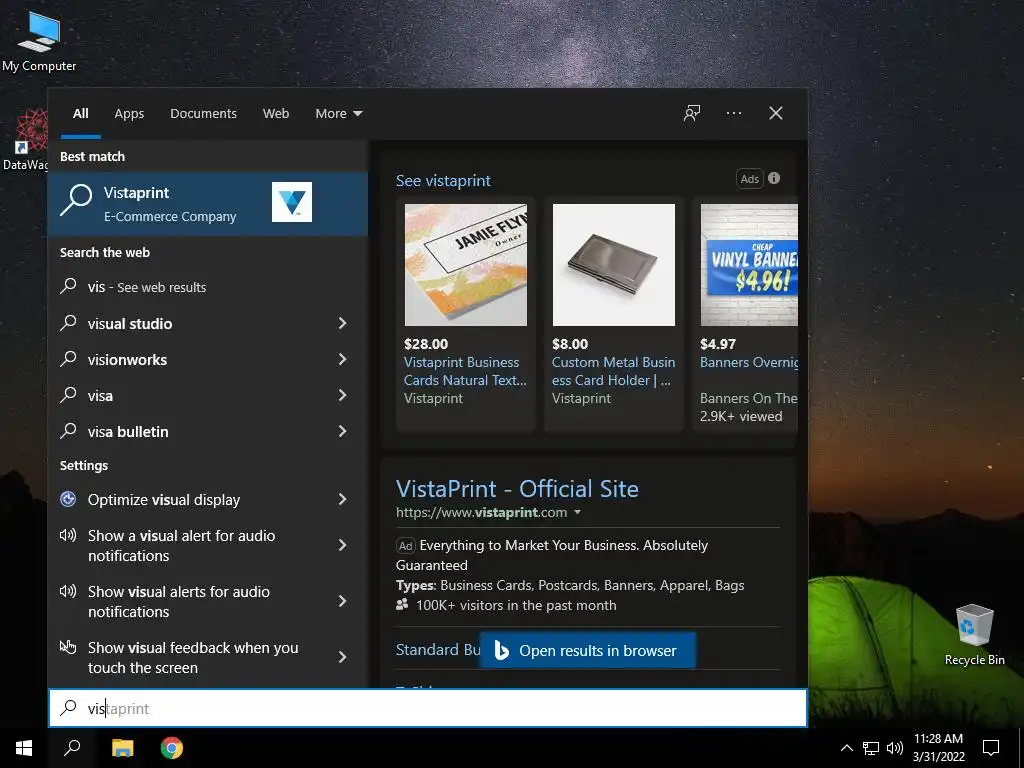
Task: Click the magnifier icon beside visa bulletin
Action: 69,431
